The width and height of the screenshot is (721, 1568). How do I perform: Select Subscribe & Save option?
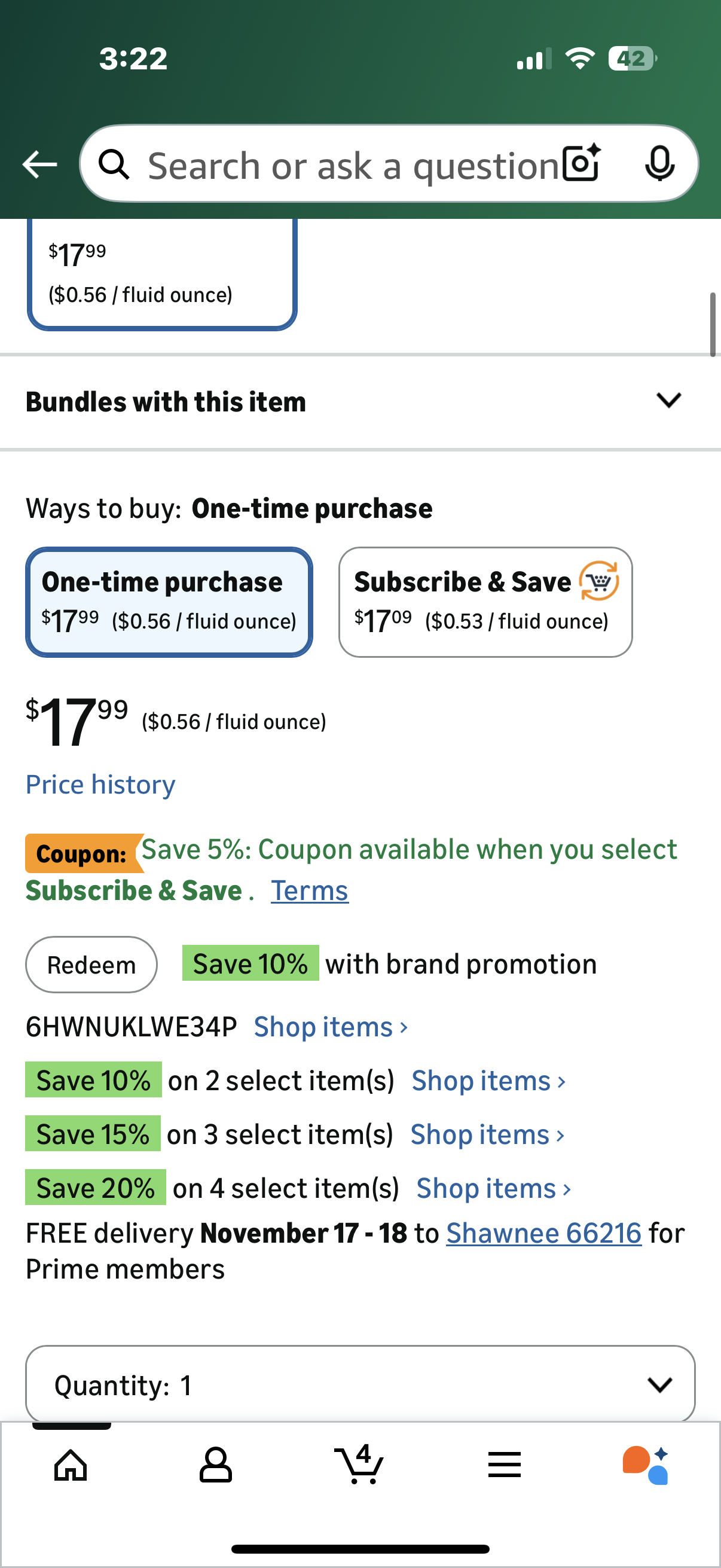pos(485,602)
